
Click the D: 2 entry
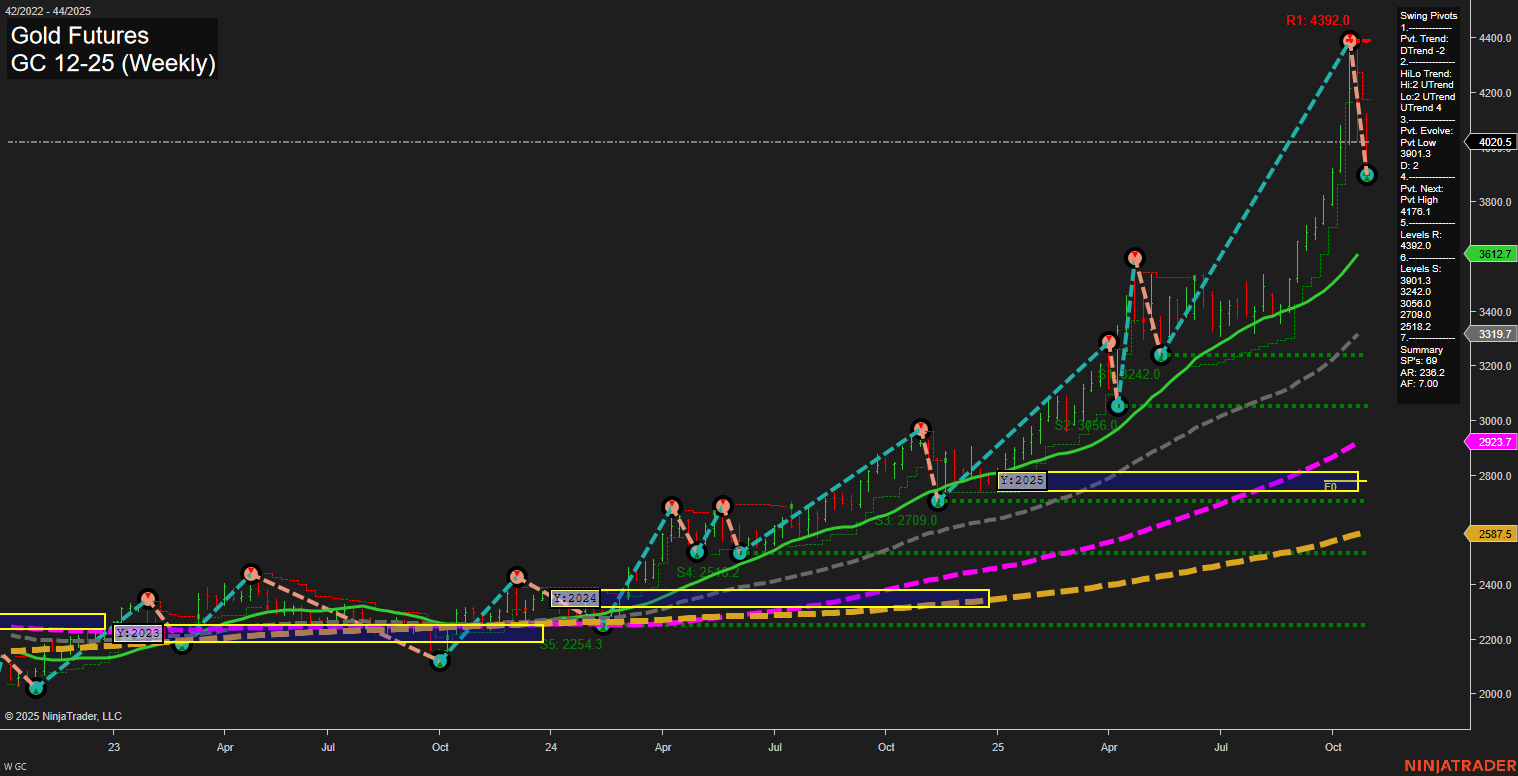(1410, 165)
